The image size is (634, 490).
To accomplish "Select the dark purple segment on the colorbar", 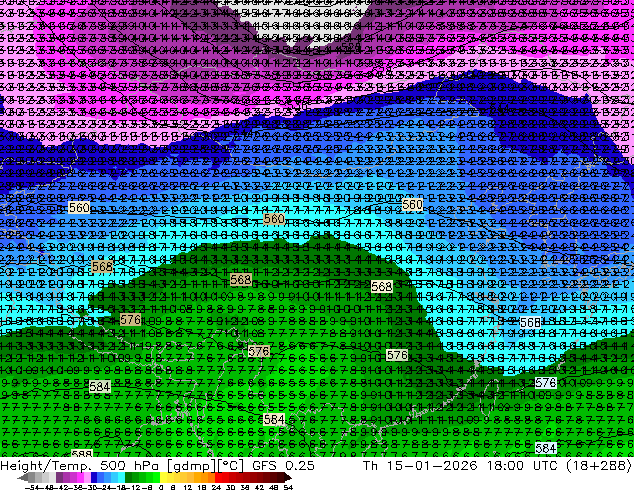I will tap(59, 477).
